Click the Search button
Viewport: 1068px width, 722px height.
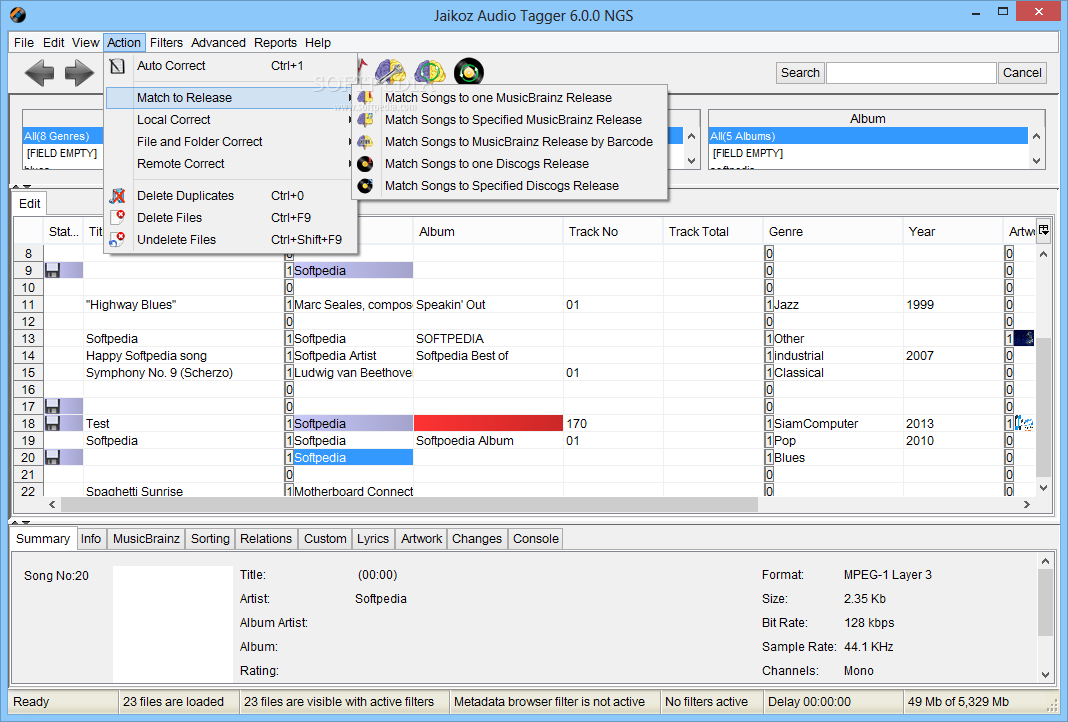pyautogui.click(x=800, y=73)
